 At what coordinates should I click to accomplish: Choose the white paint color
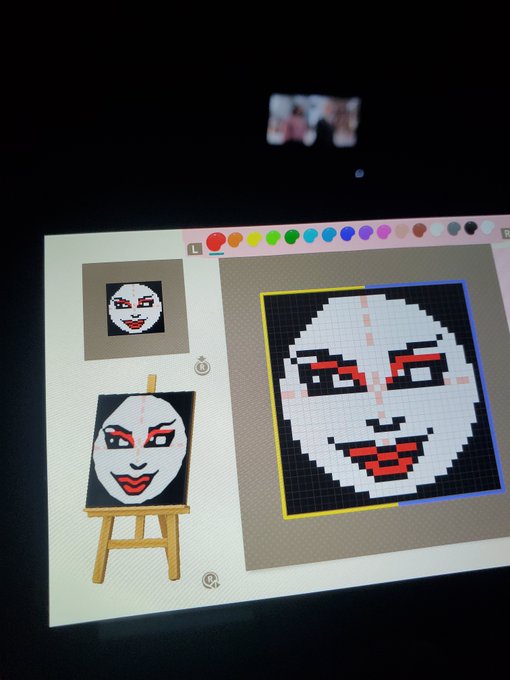click(437, 229)
